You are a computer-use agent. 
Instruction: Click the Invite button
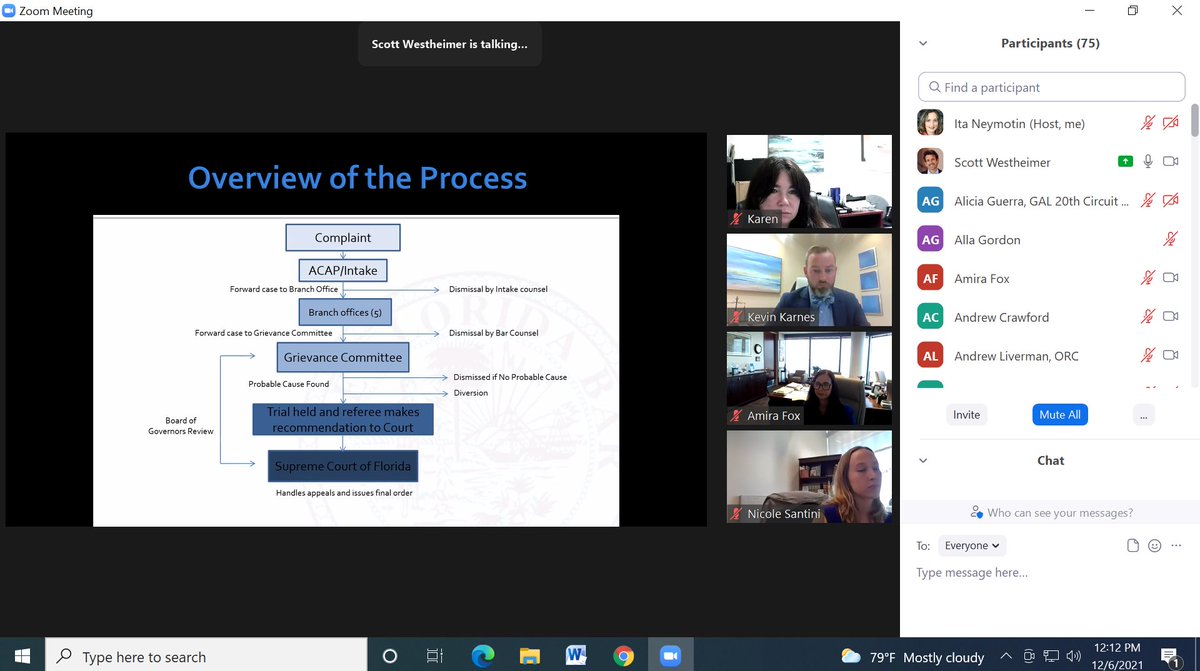pos(966,415)
